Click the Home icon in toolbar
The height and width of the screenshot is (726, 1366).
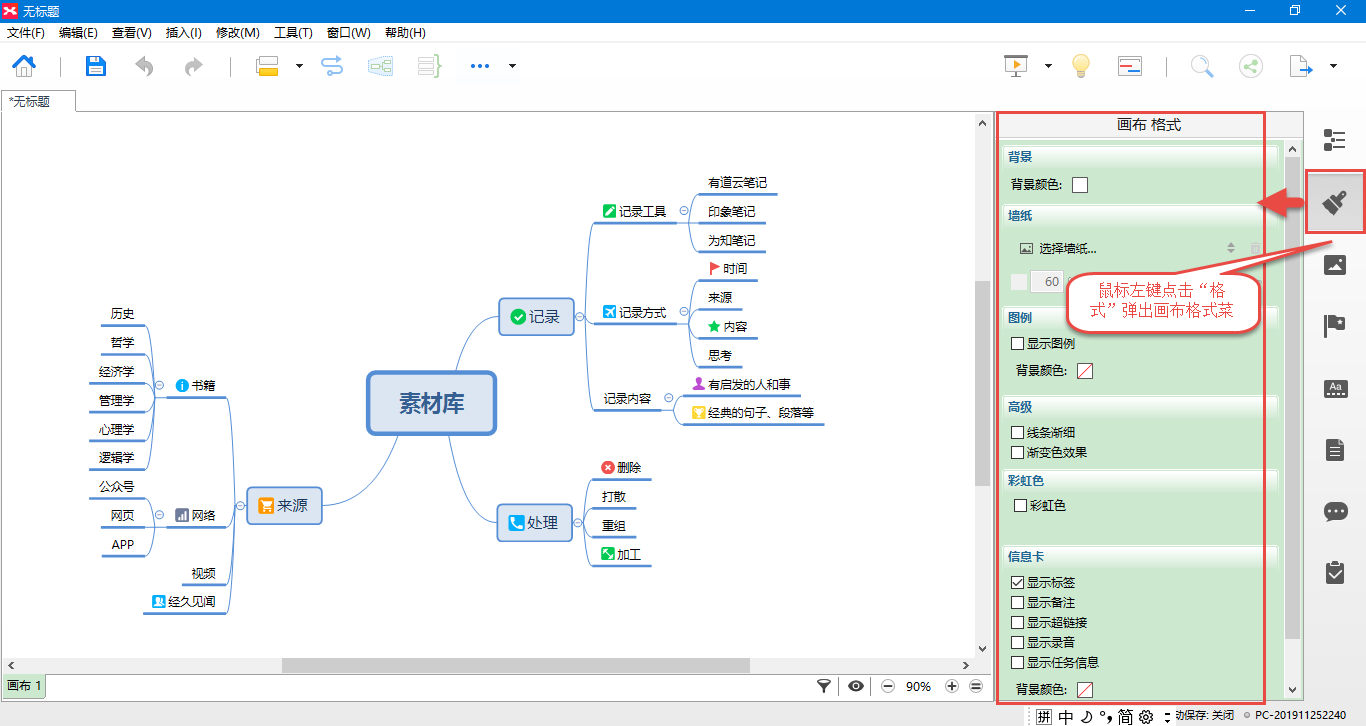(x=24, y=67)
